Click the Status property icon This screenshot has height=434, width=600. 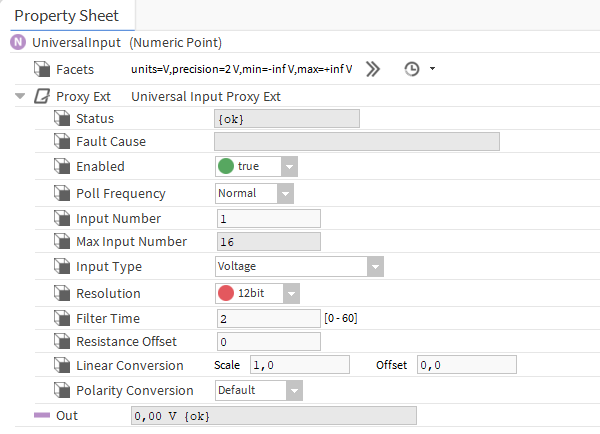[x=62, y=119]
